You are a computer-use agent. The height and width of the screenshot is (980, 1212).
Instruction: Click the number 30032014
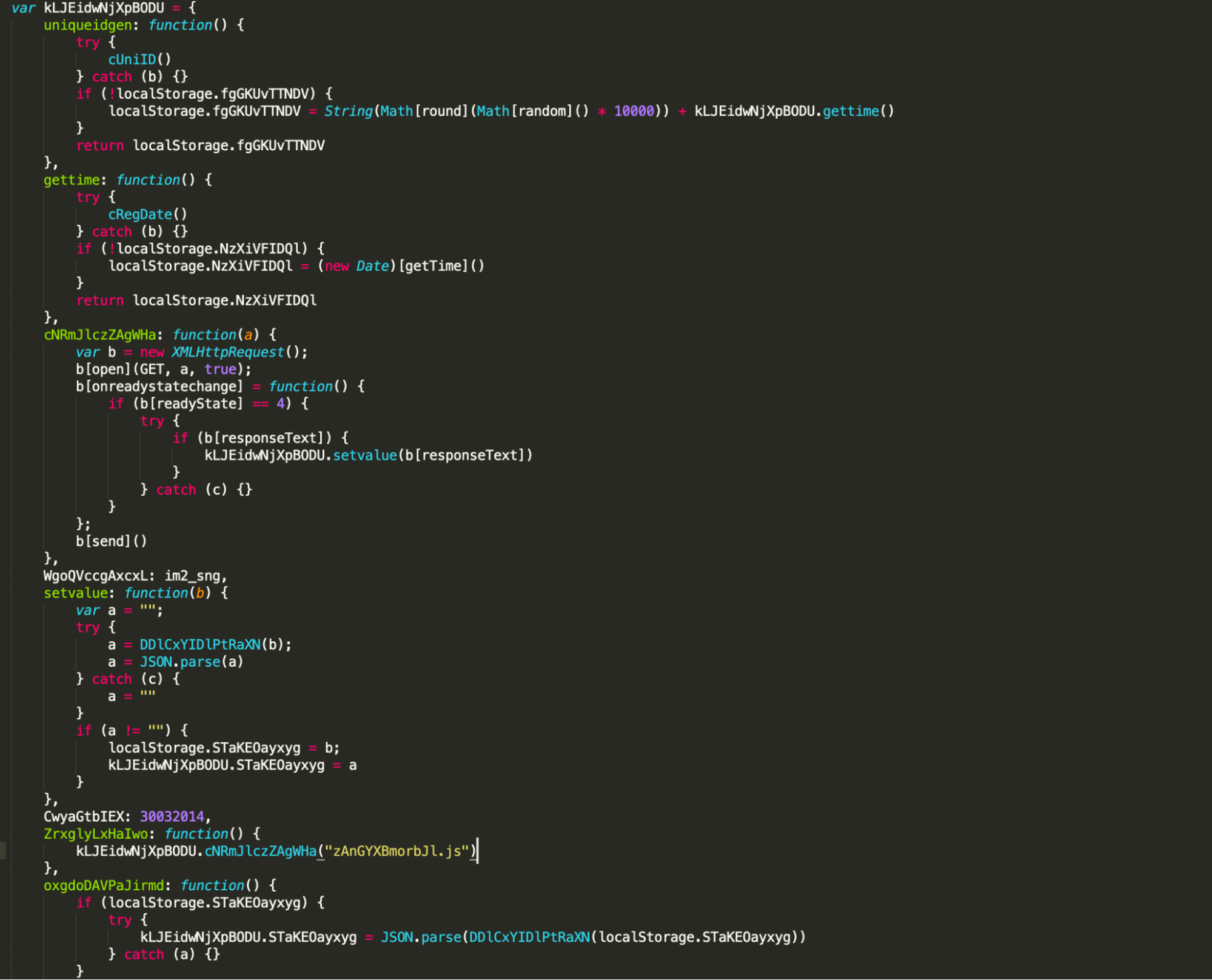[x=172, y=816]
